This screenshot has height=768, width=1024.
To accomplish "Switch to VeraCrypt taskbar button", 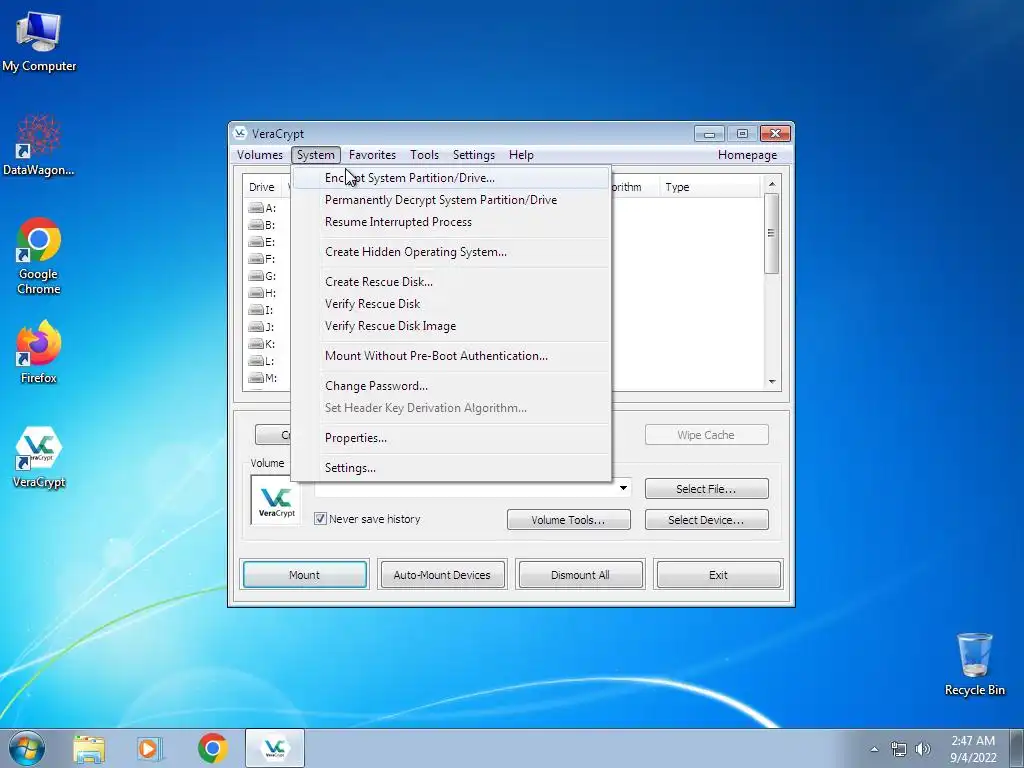I will click(x=275, y=748).
